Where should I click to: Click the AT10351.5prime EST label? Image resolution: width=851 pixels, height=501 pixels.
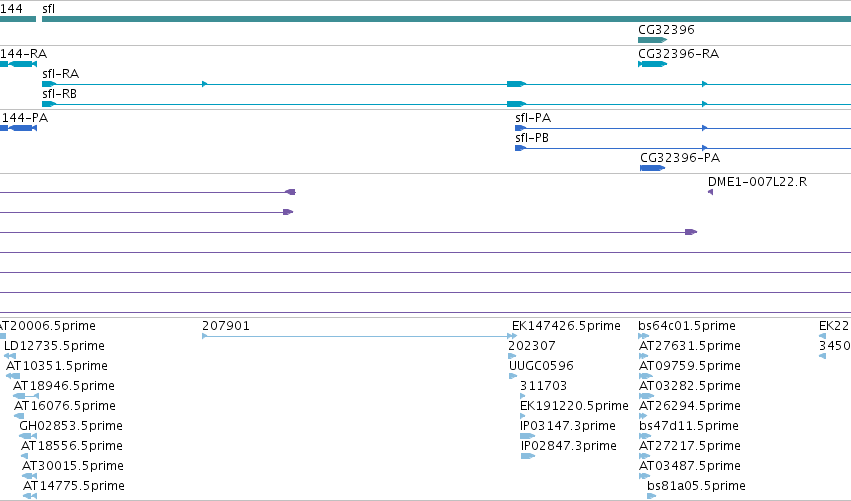point(57,366)
